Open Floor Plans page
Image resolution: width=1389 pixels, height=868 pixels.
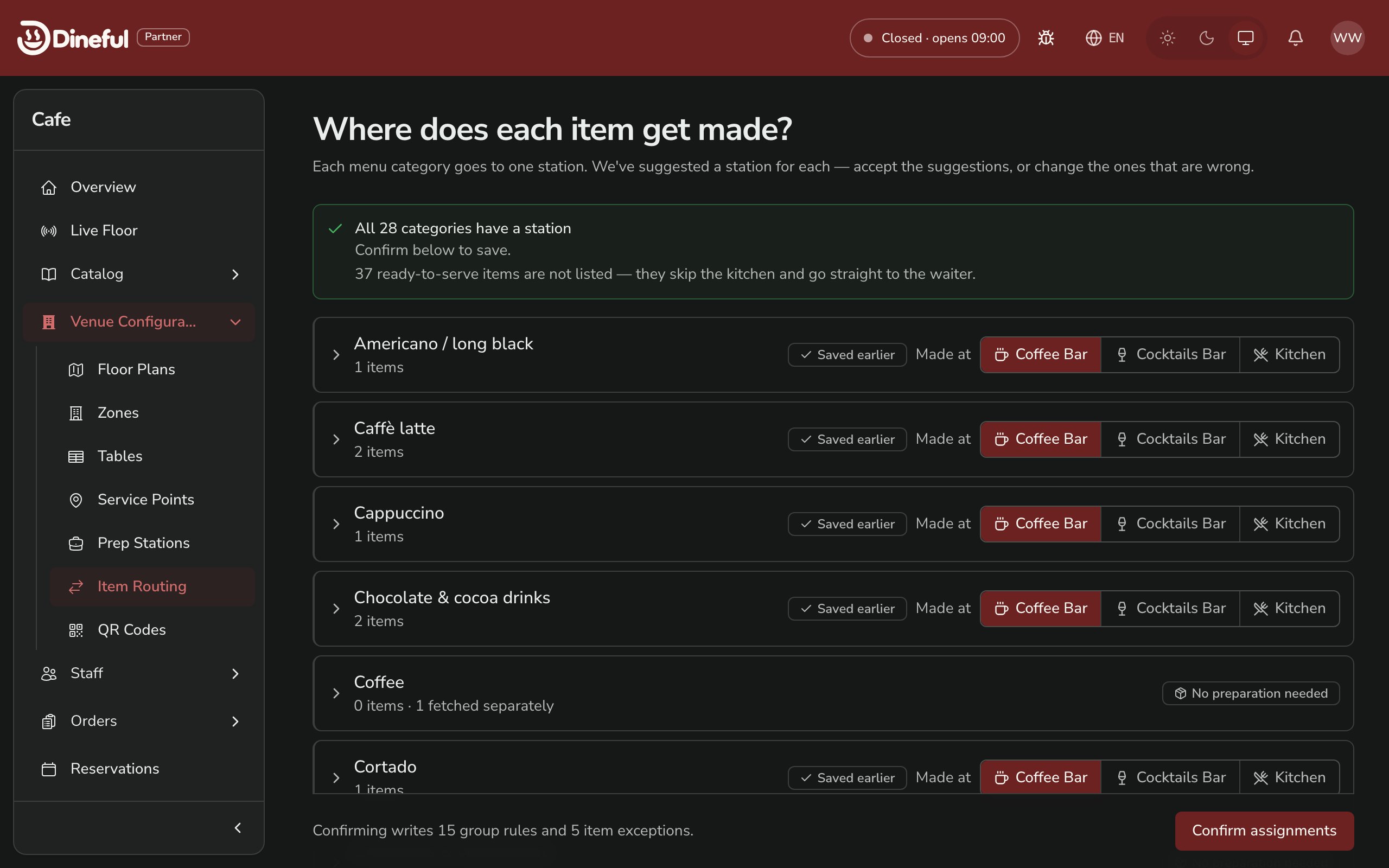[152, 369]
